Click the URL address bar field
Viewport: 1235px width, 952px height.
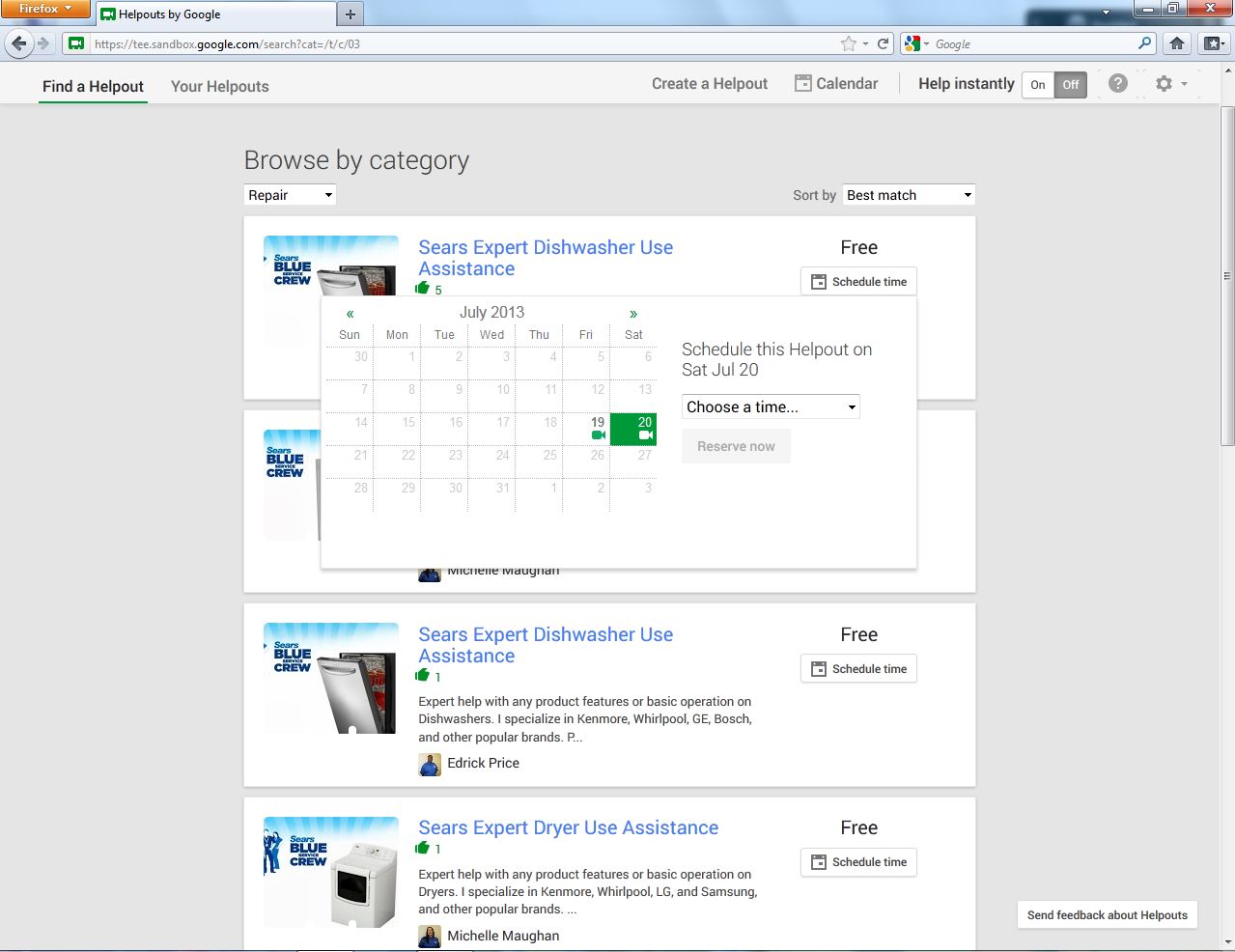pyautogui.click(x=463, y=43)
